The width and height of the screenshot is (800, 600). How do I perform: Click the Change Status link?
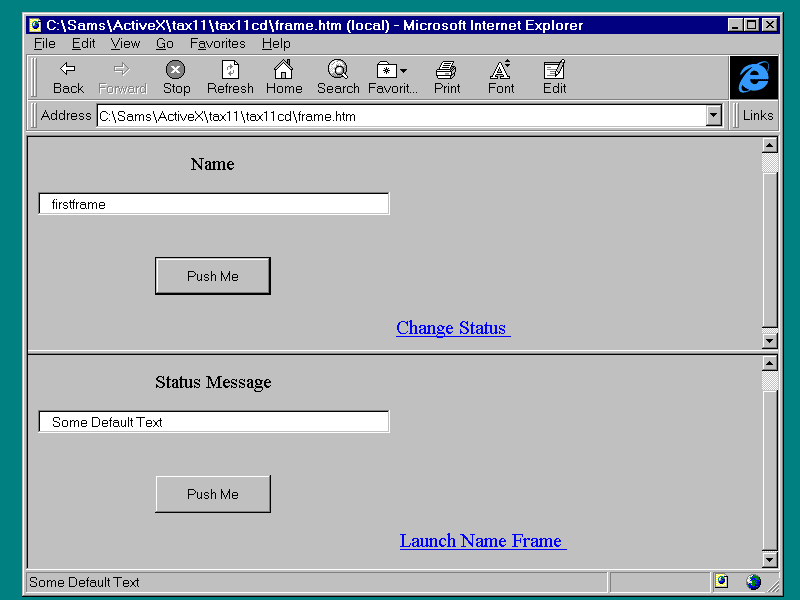pos(452,328)
